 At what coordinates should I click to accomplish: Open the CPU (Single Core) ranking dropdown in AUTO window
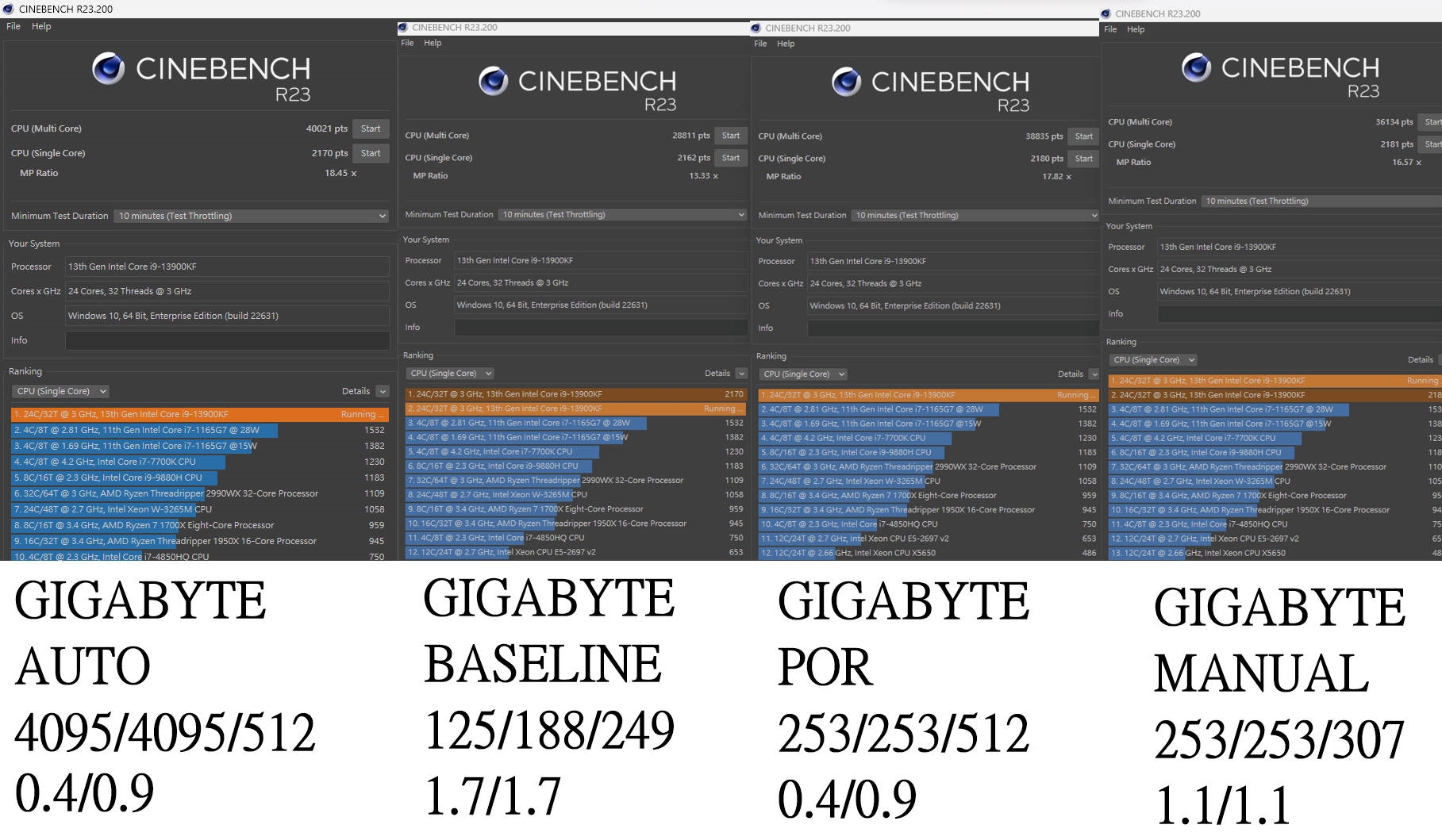point(60,391)
